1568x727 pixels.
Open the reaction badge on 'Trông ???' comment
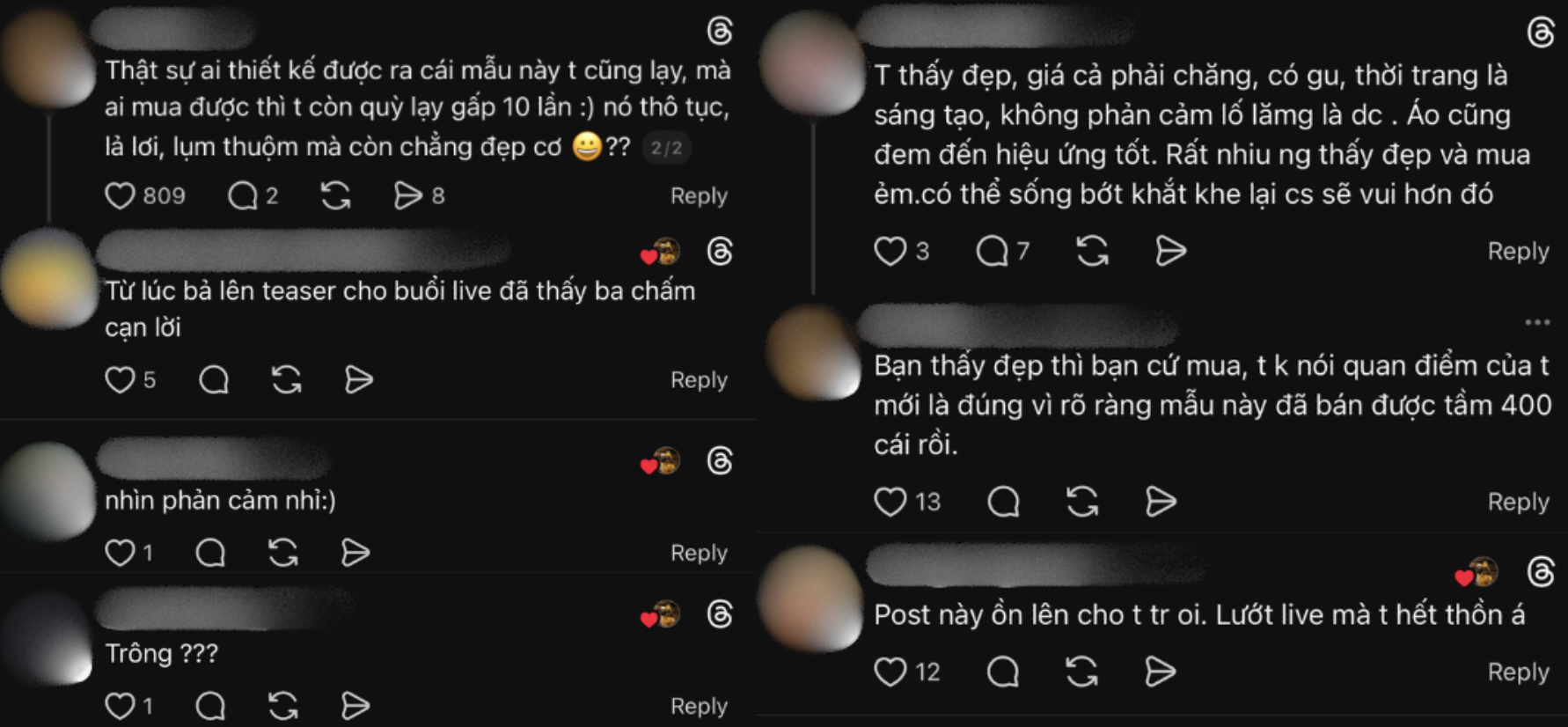(x=661, y=615)
